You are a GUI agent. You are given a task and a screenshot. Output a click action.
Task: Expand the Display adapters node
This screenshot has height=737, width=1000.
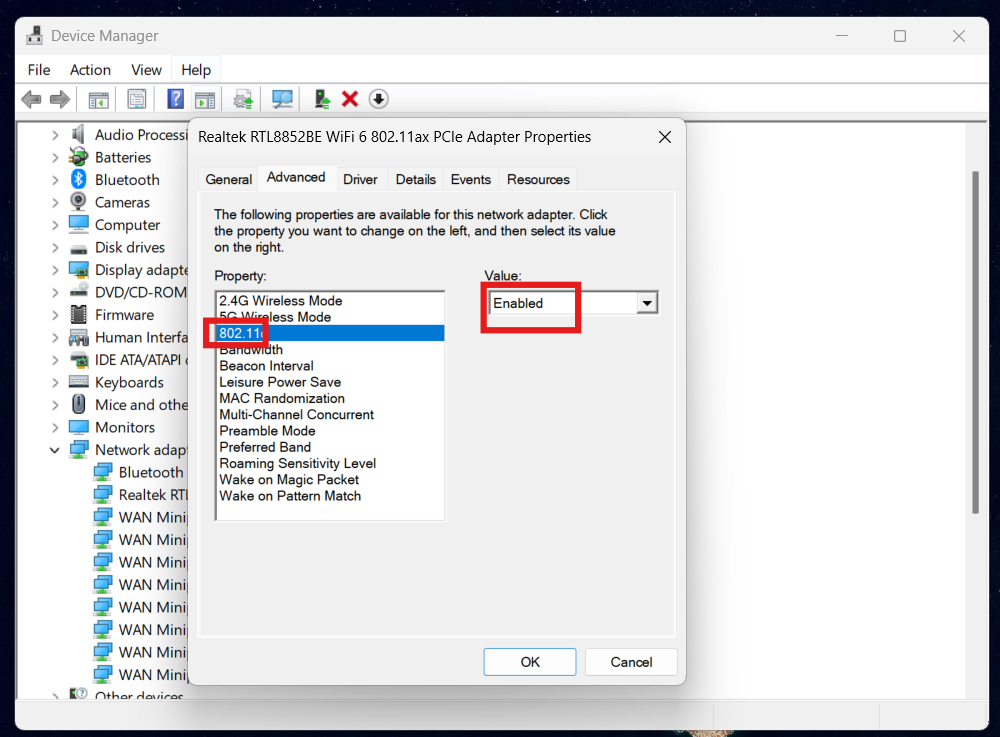55,270
